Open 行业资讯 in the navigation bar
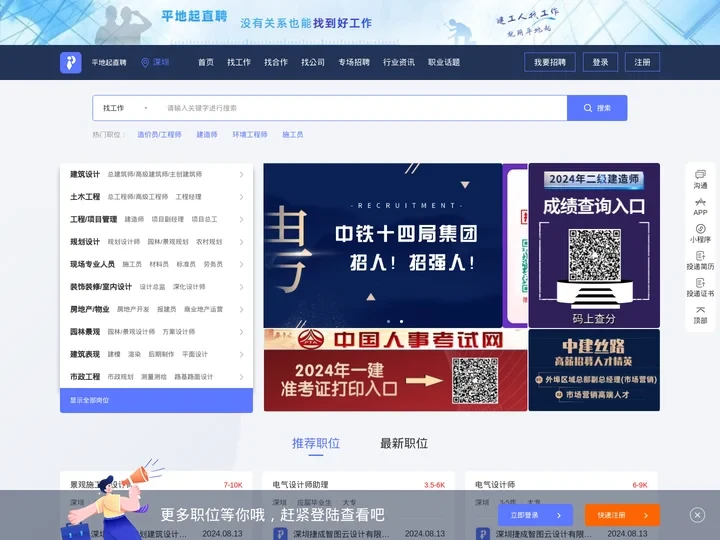Screen dimensions: 720x540 pos(399,62)
